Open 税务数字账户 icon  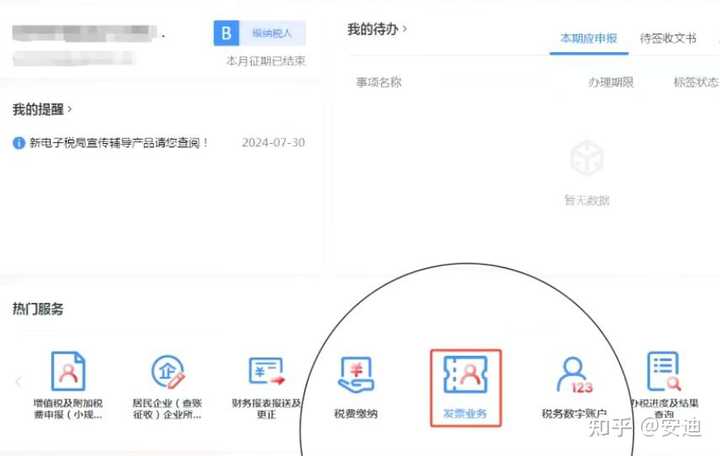coord(575,375)
